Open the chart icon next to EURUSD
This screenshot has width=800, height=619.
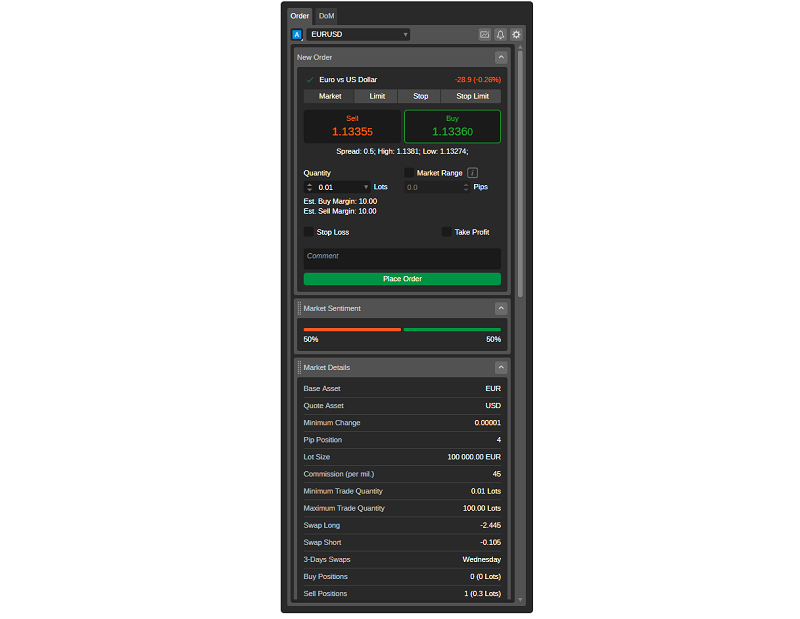(484, 35)
